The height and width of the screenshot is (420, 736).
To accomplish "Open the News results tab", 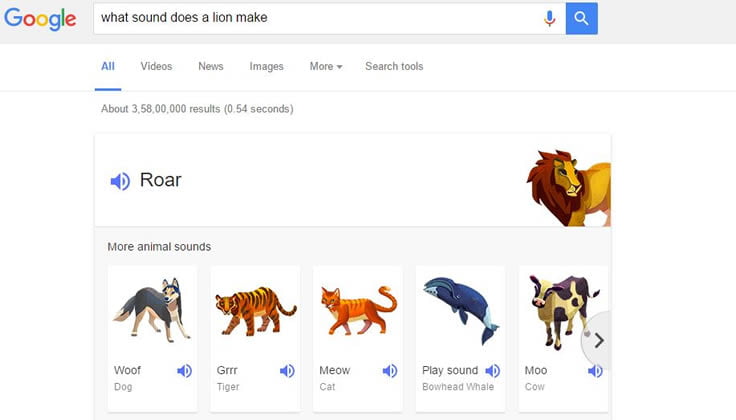I will (x=211, y=67).
